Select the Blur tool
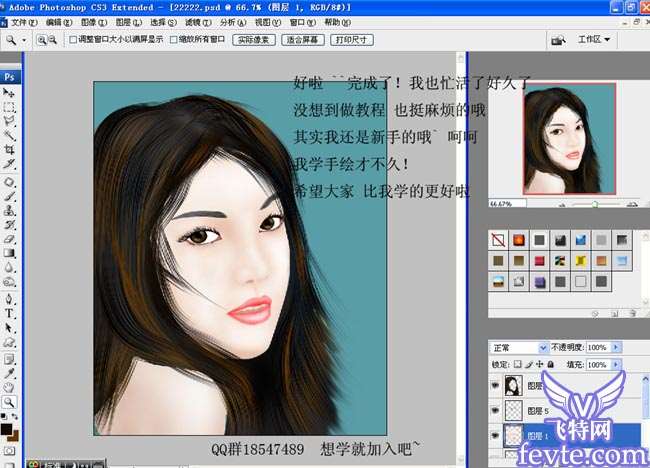Image resolution: width=650 pixels, height=468 pixels. pyautogui.click(x=9, y=268)
